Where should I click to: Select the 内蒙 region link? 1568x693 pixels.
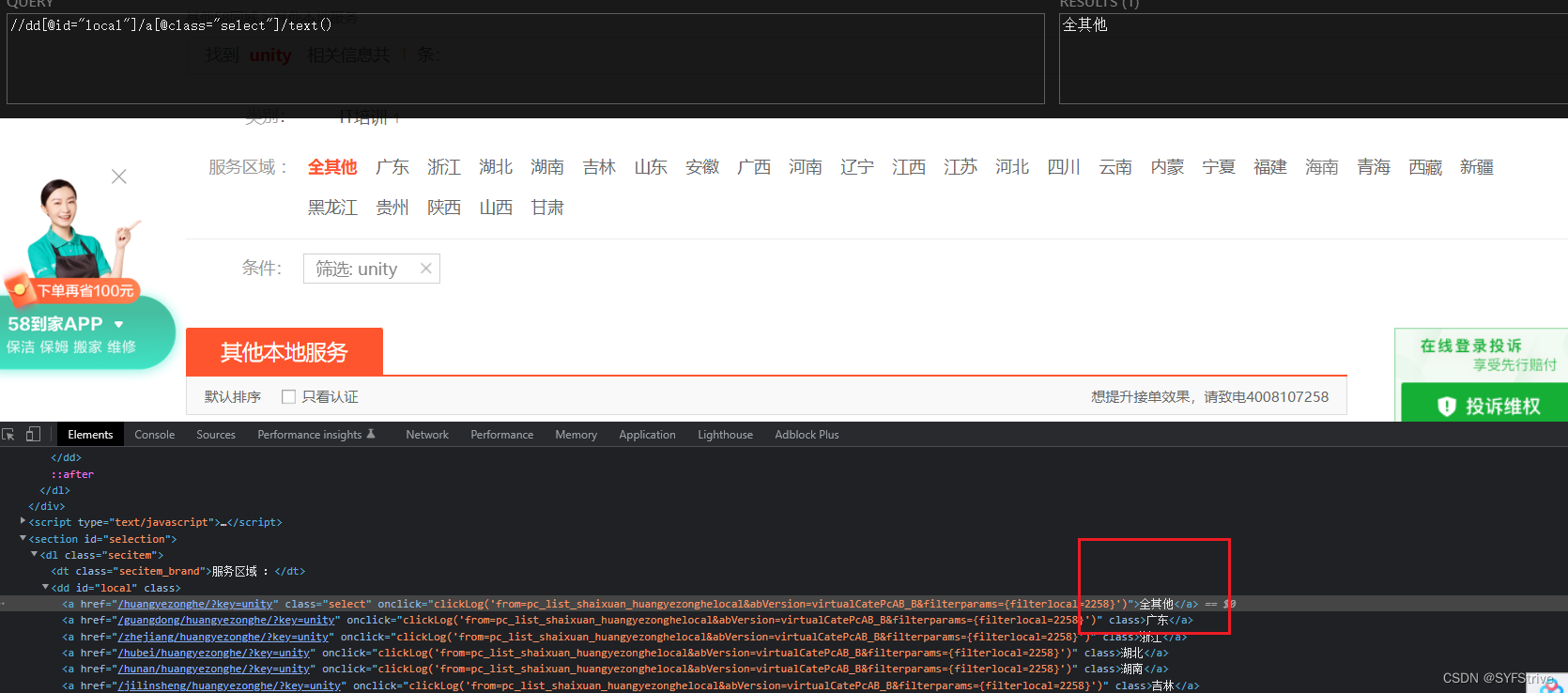coord(1167,167)
